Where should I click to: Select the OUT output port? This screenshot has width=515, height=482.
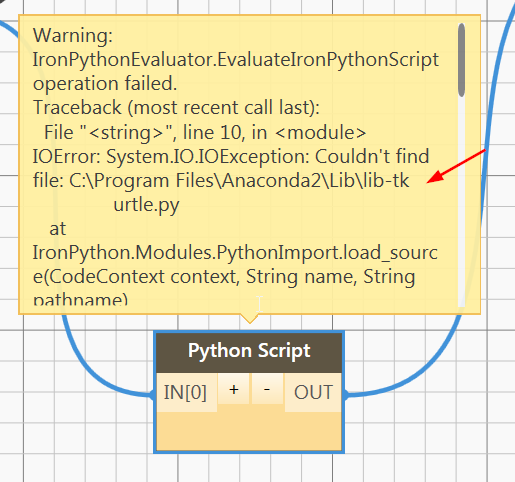(313, 392)
